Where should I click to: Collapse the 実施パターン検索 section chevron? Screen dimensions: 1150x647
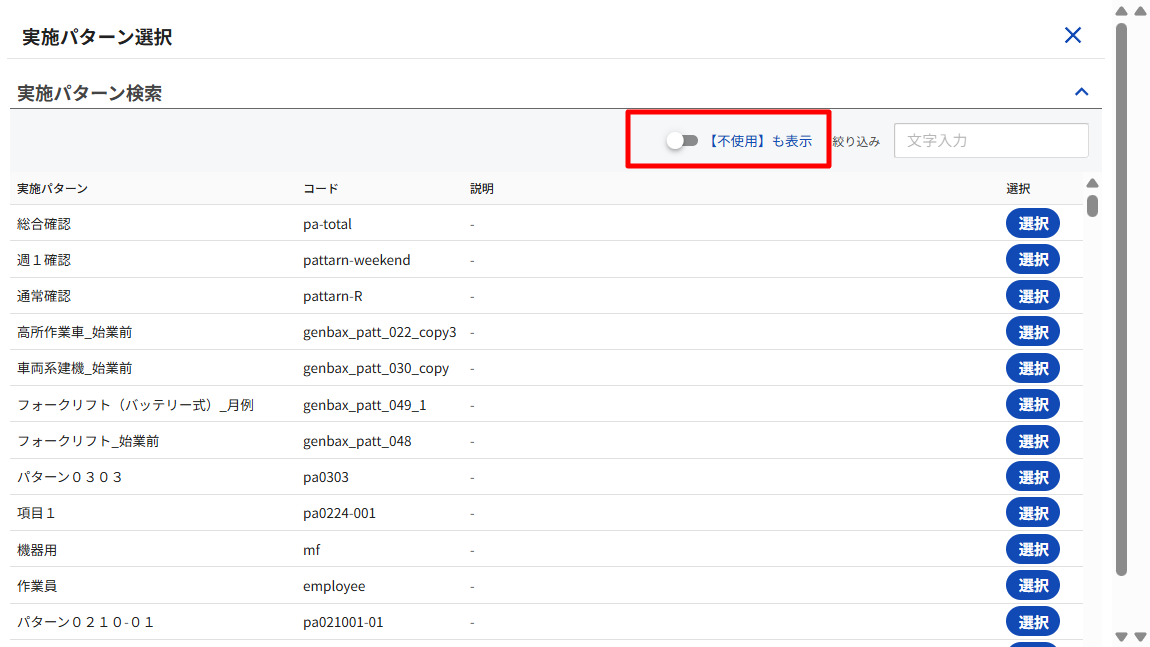(x=1081, y=92)
